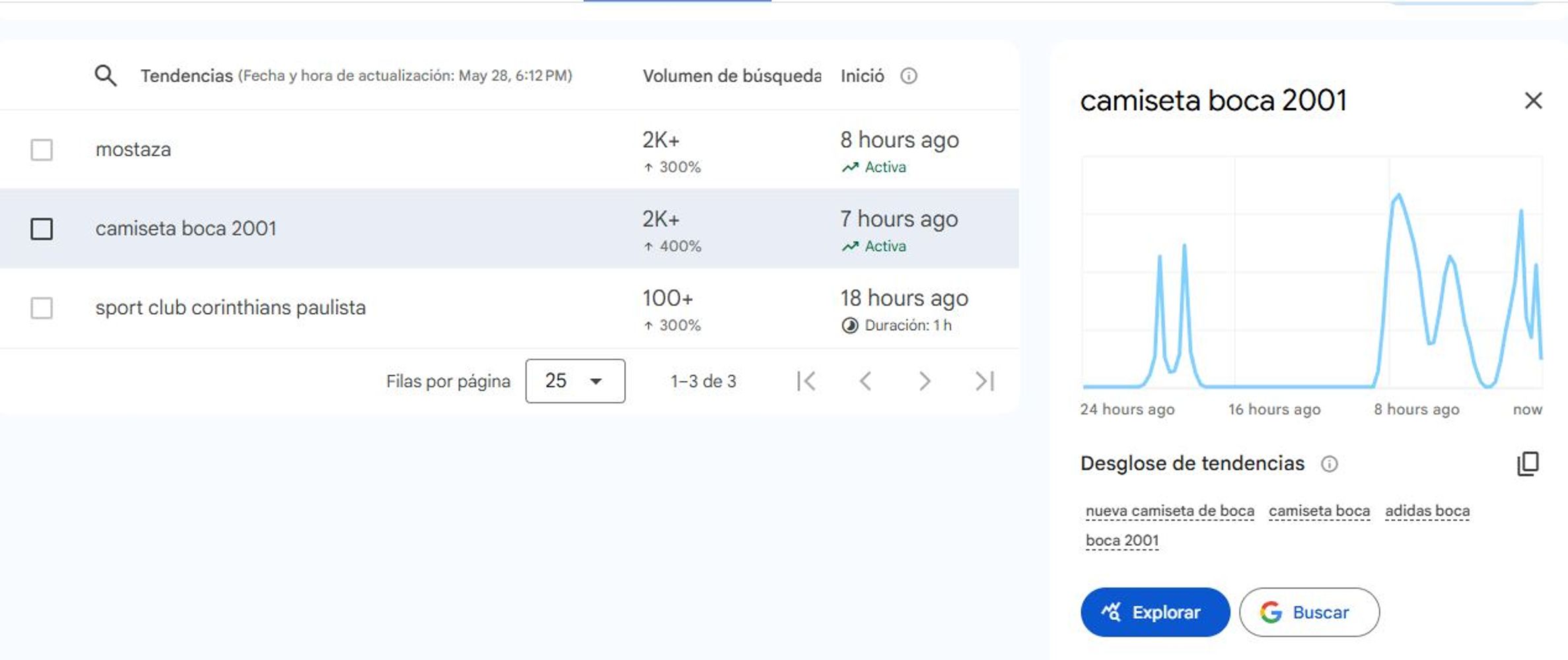This screenshot has width=1568, height=660.
Task: Go to the previous page arrow
Action: (x=865, y=381)
